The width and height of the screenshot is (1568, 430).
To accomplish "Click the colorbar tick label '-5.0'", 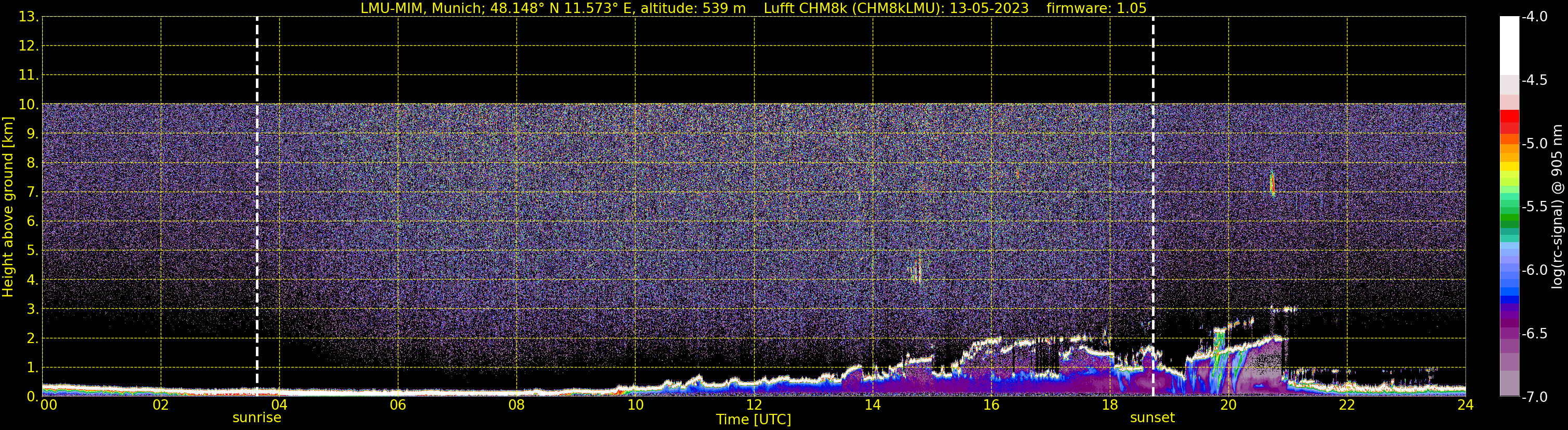I will pyautogui.click(x=1535, y=144).
